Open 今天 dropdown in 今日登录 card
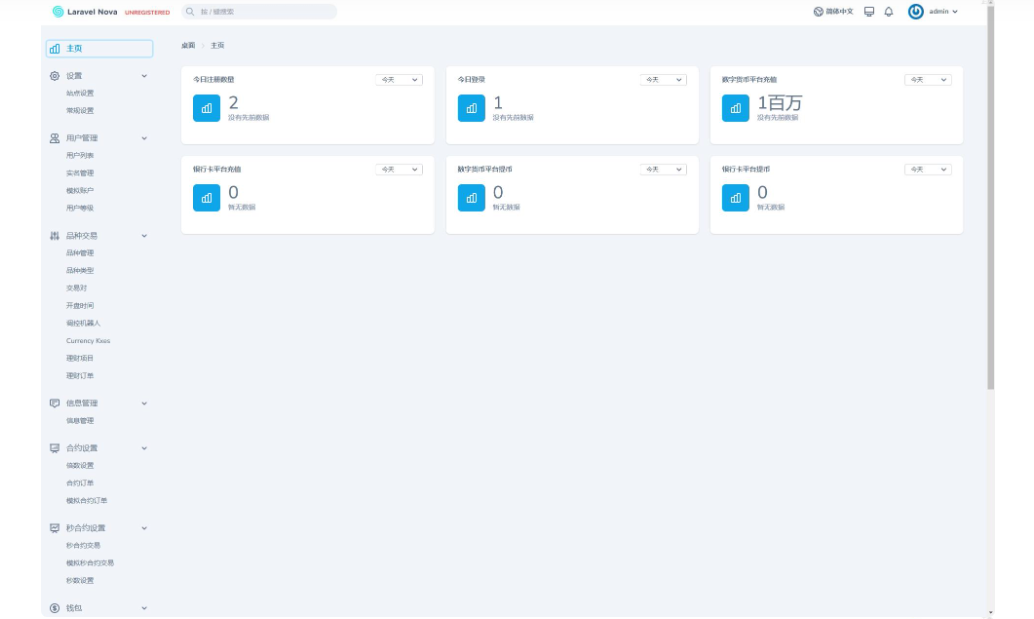 (664, 80)
